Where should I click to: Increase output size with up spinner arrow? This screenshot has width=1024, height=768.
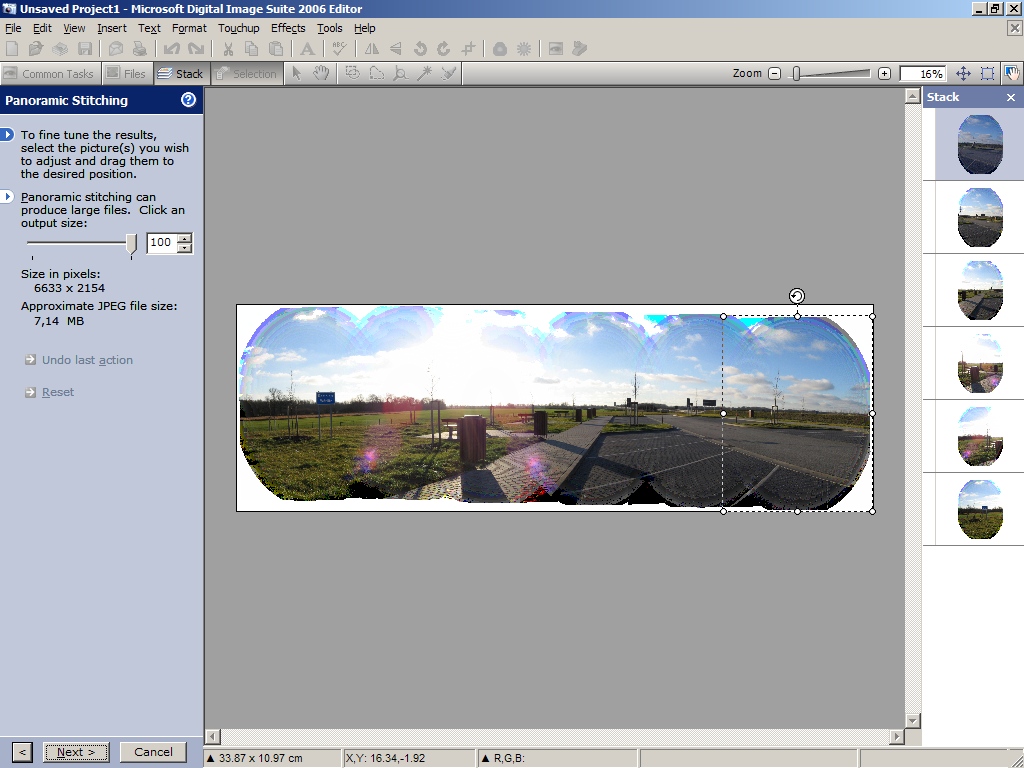[185, 238]
